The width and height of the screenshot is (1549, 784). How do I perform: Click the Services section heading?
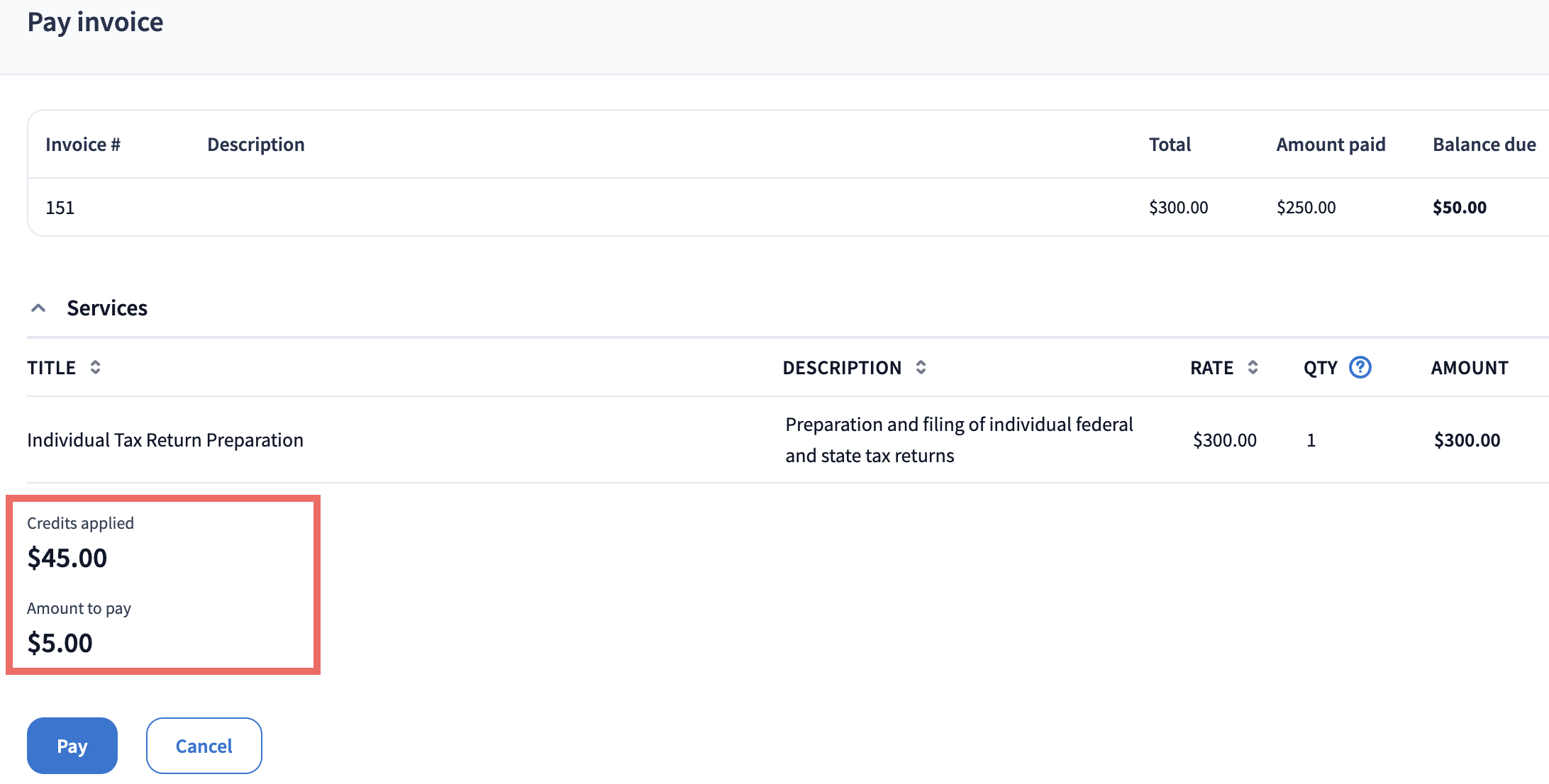[x=107, y=308]
